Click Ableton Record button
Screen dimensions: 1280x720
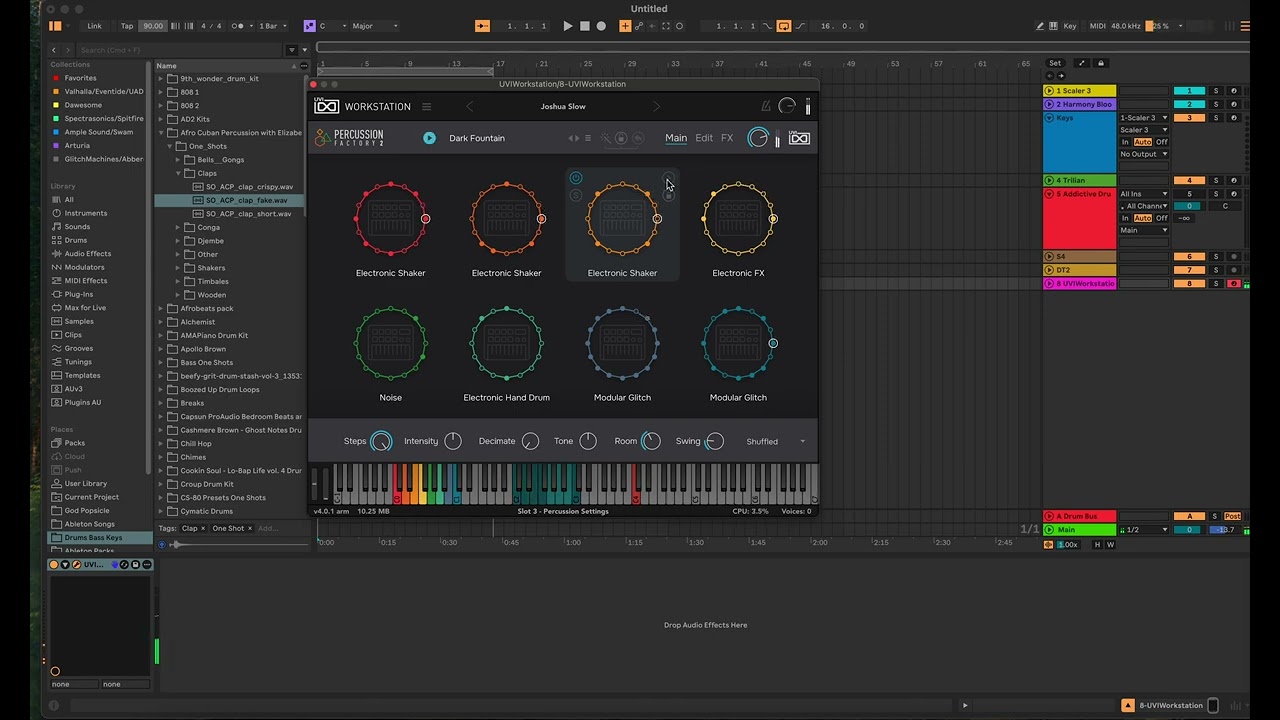pyautogui.click(x=601, y=26)
